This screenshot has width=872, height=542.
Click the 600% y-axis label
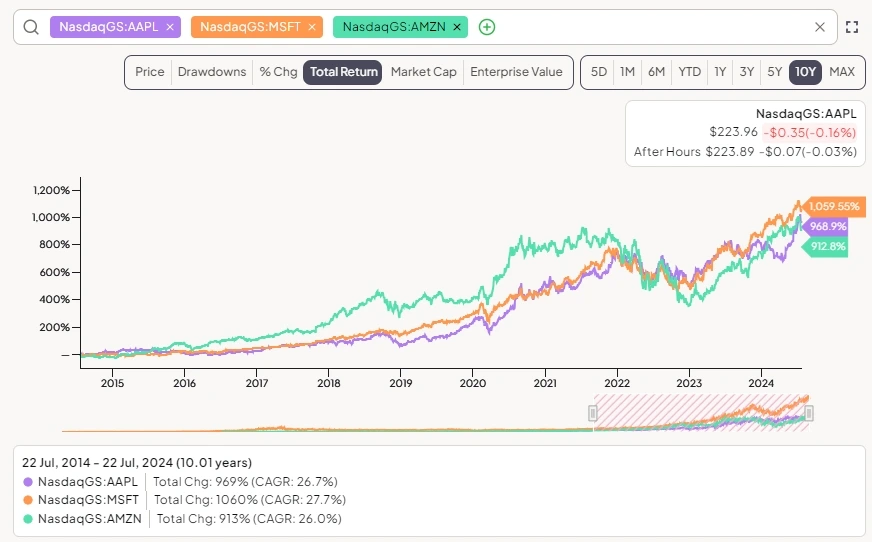[x=54, y=272]
